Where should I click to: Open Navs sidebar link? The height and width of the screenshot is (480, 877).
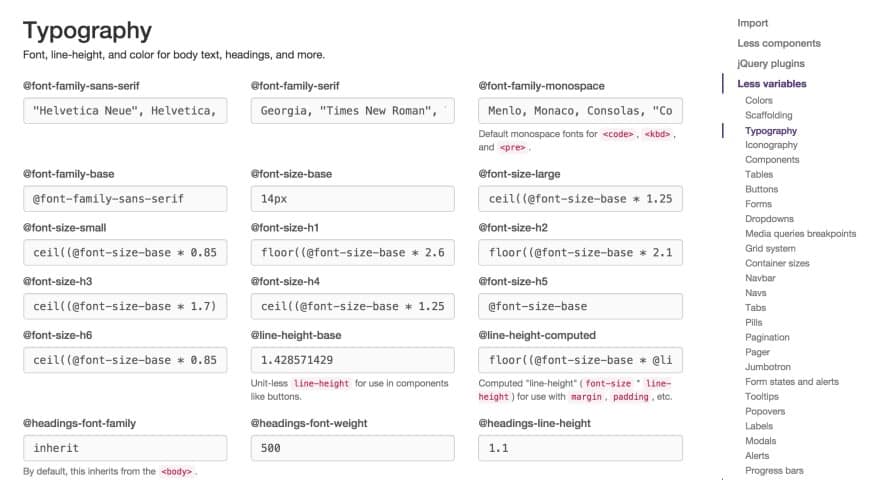[756, 293]
